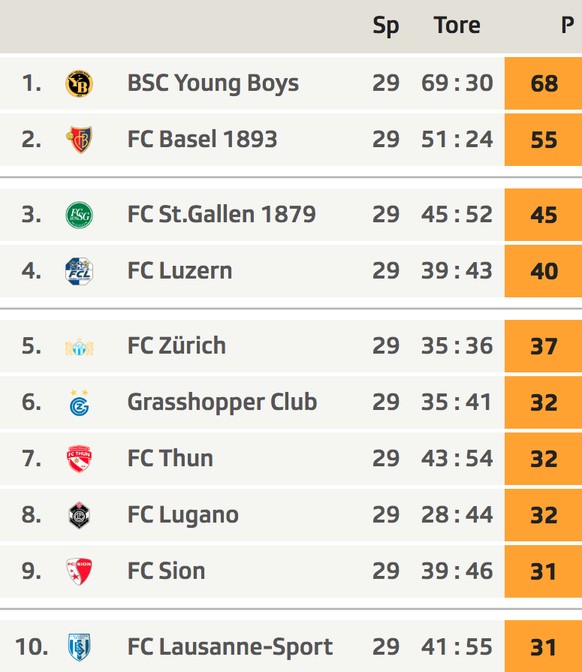Click the FC Lugano black crest

pos(79,515)
